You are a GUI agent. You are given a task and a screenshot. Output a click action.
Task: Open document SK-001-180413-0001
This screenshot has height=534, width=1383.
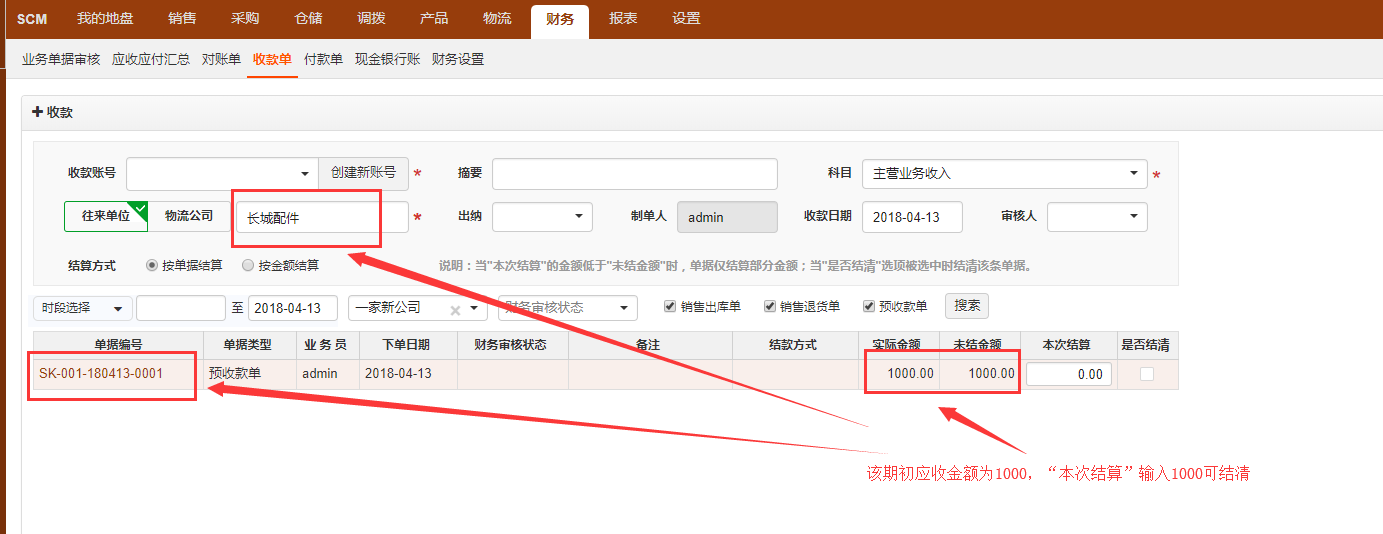tap(101, 374)
